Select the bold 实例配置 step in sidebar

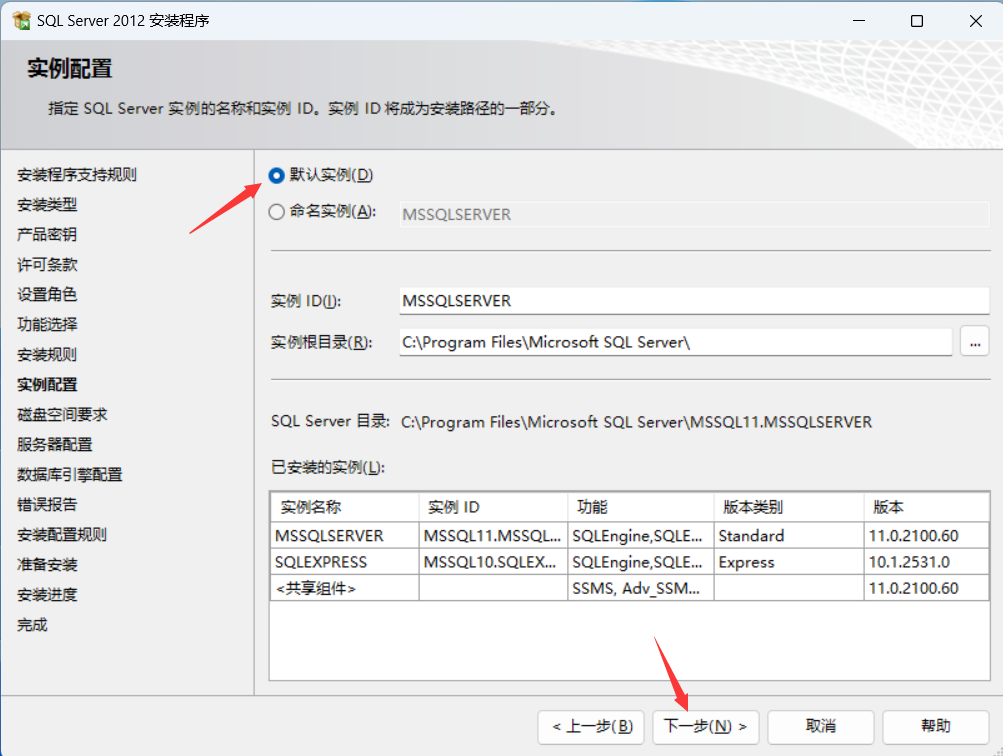[47, 384]
